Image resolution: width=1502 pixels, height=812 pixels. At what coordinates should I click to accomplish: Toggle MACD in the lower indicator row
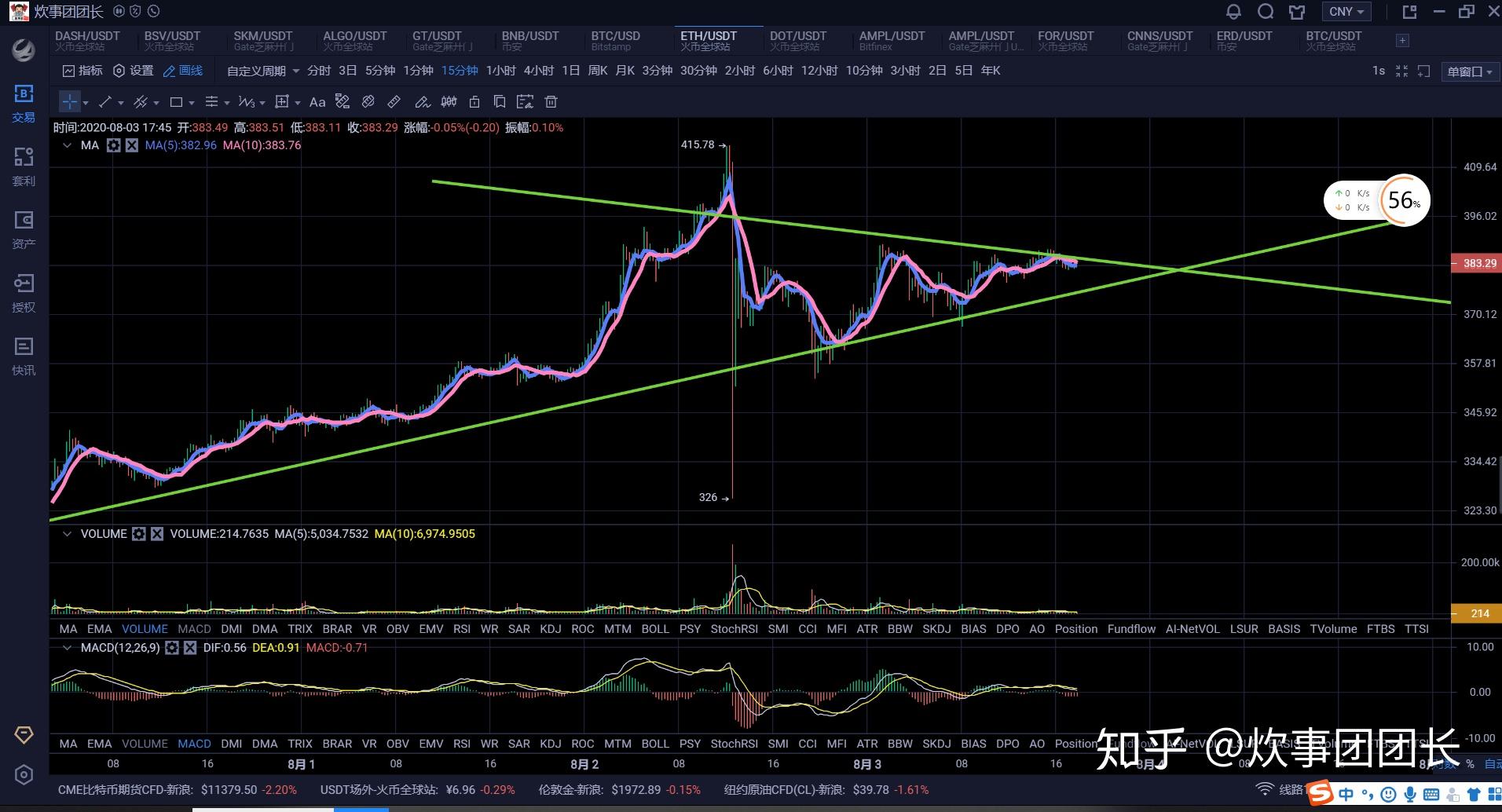pyautogui.click(x=194, y=744)
